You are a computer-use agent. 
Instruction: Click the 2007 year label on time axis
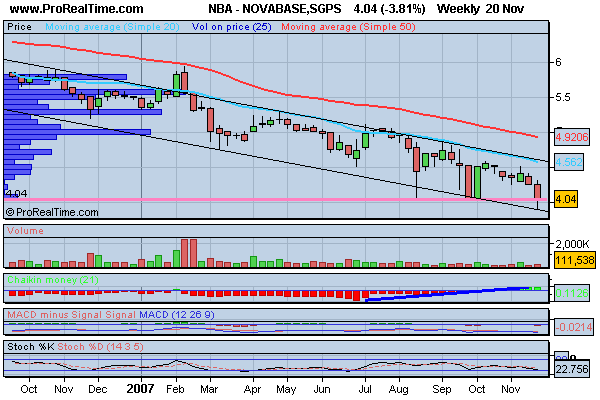tap(140, 389)
